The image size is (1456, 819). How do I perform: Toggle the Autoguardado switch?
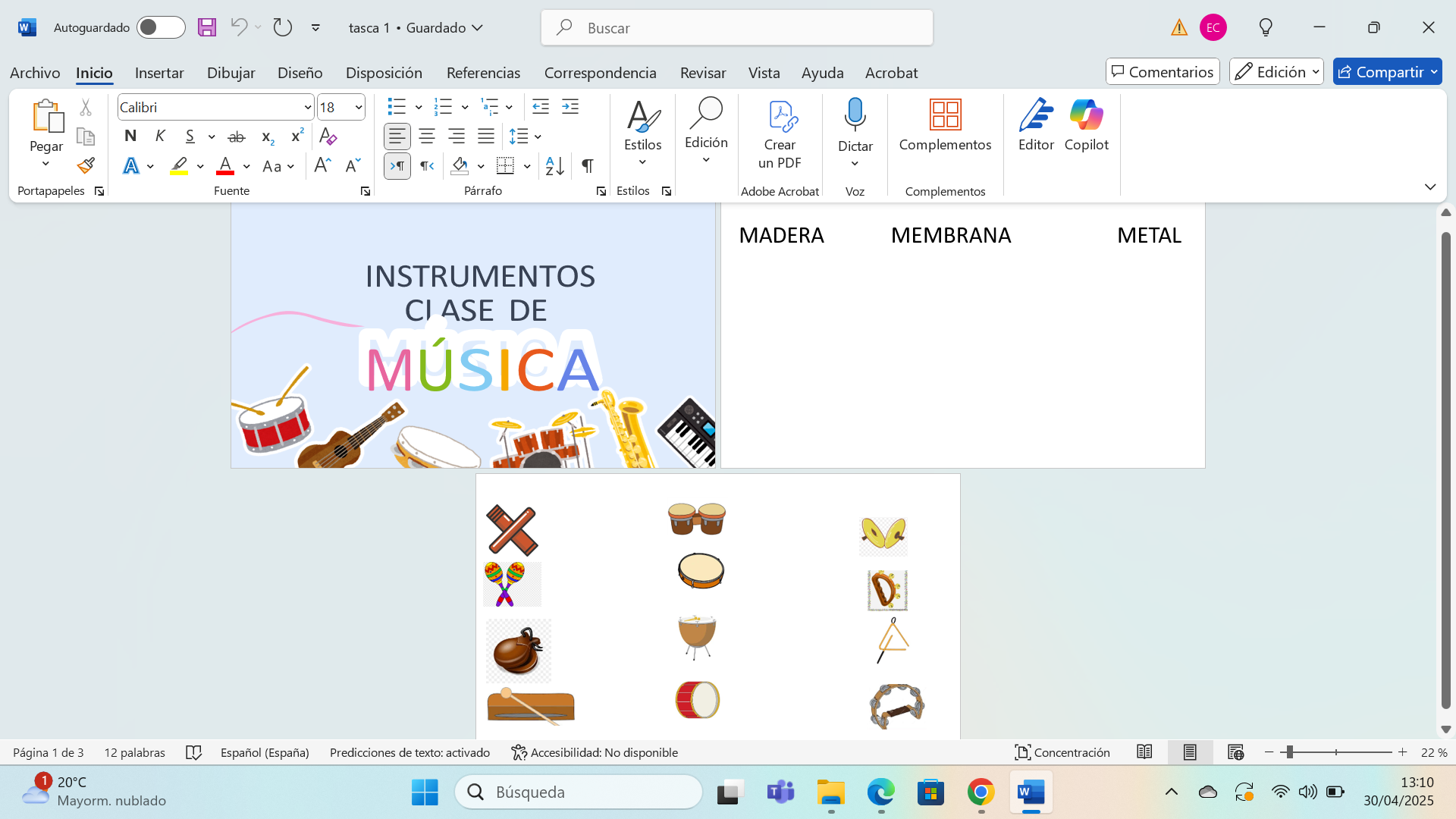161,28
